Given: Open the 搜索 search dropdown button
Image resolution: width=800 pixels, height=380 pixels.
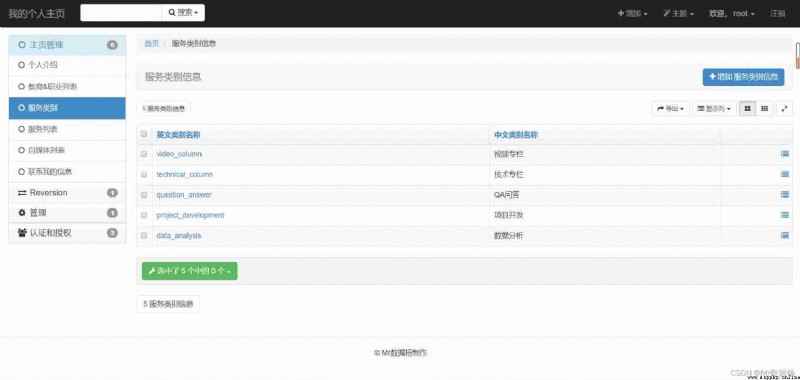Looking at the screenshot, I should [x=183, y=13].
